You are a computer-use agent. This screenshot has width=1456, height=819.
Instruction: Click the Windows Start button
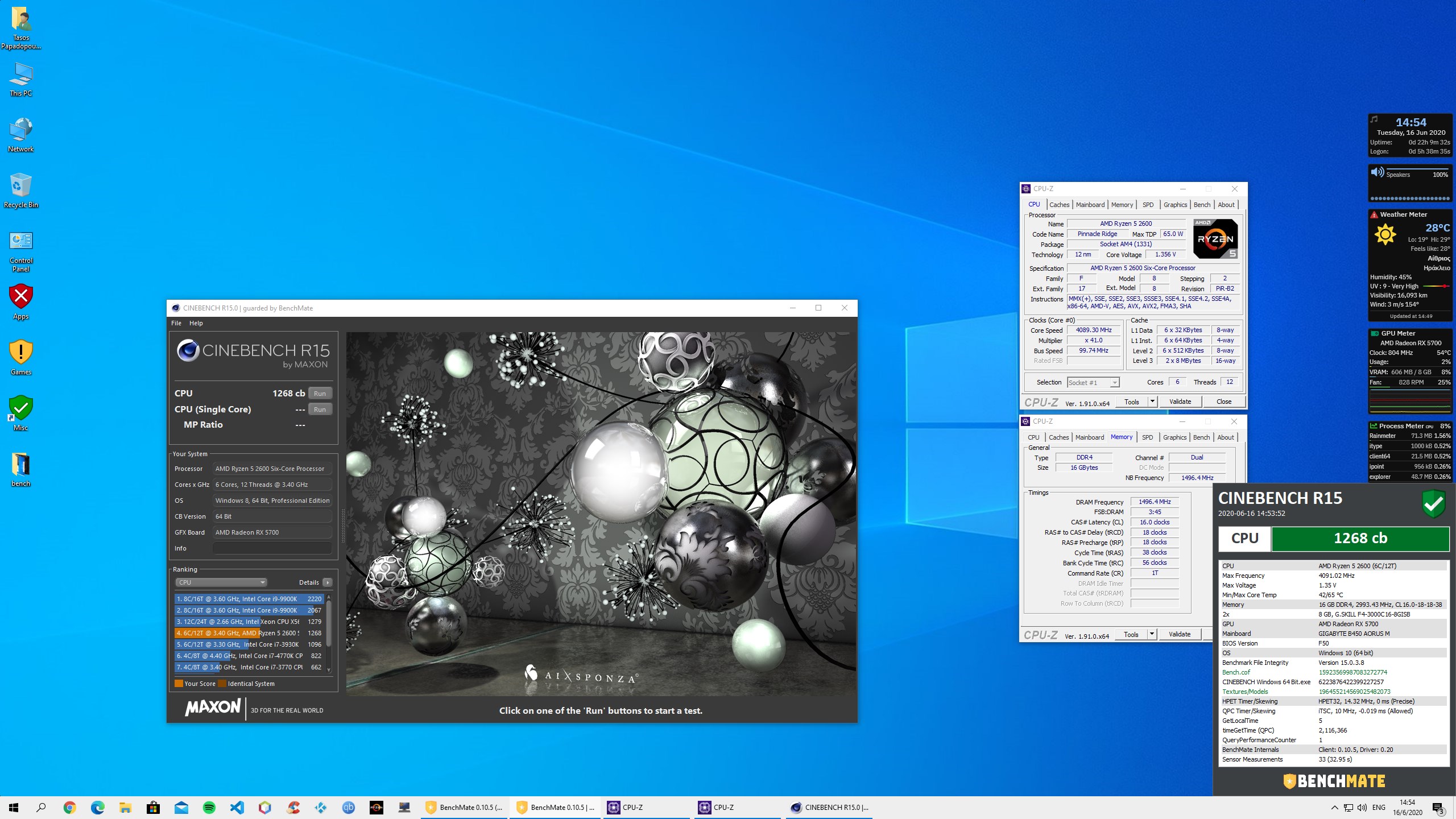pyautogui.click(x=14, y=807)
